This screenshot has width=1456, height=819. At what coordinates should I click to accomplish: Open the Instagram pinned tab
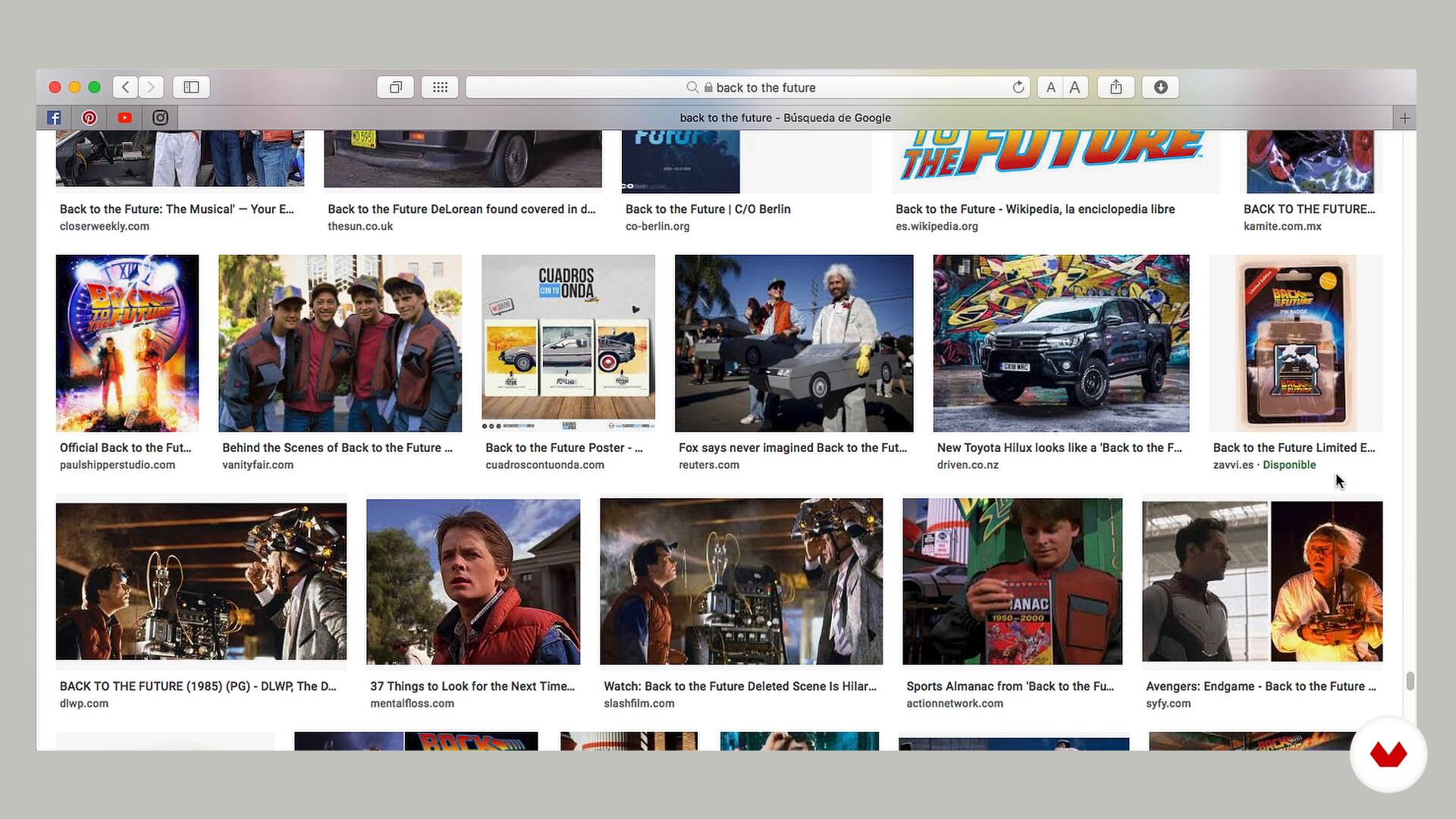(160, 118)
